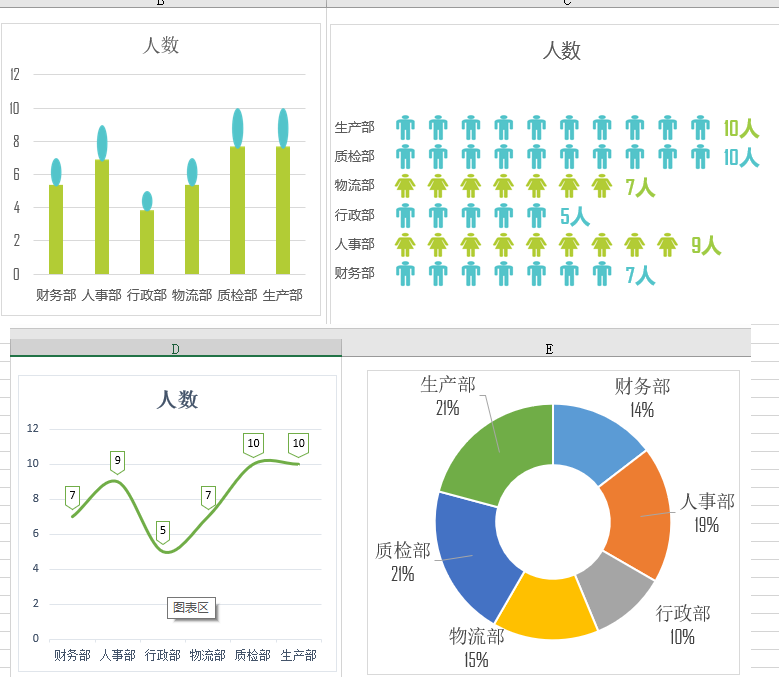Click the 7人 value in 物流部 row
Screen dimensions: 779x677
tap(640, 187)
